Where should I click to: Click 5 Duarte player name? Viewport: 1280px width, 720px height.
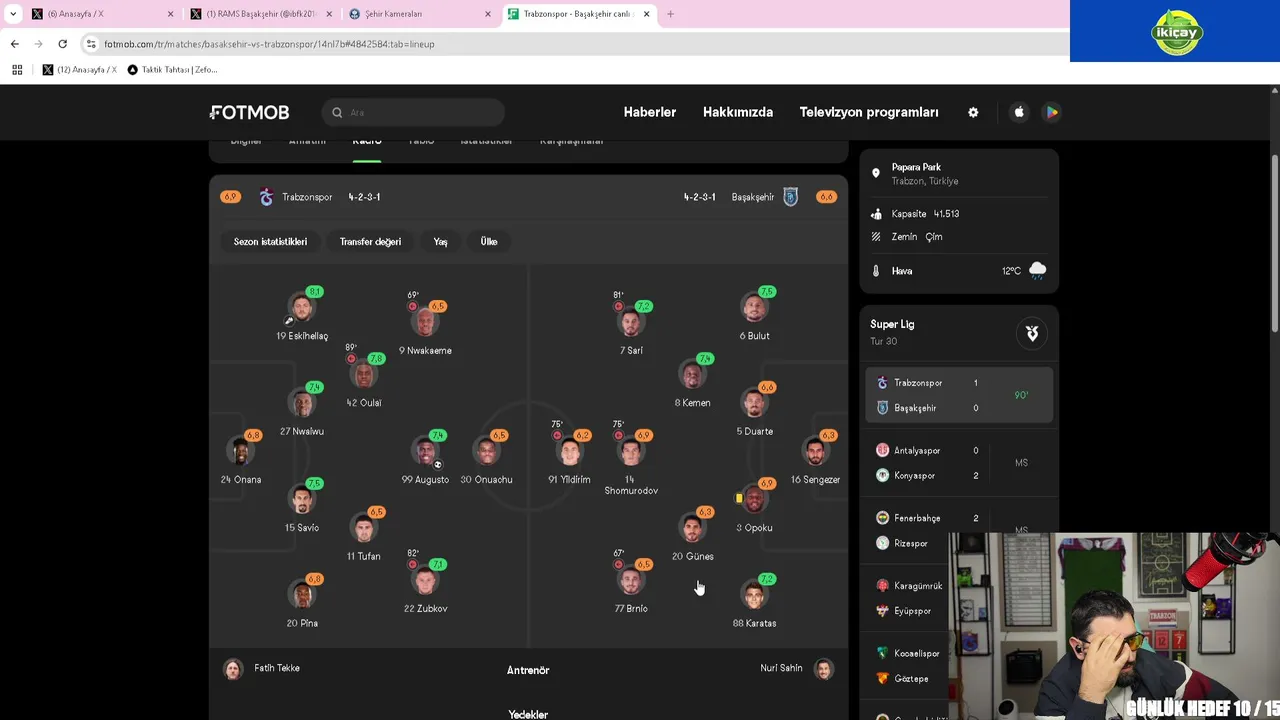(754, 432)
